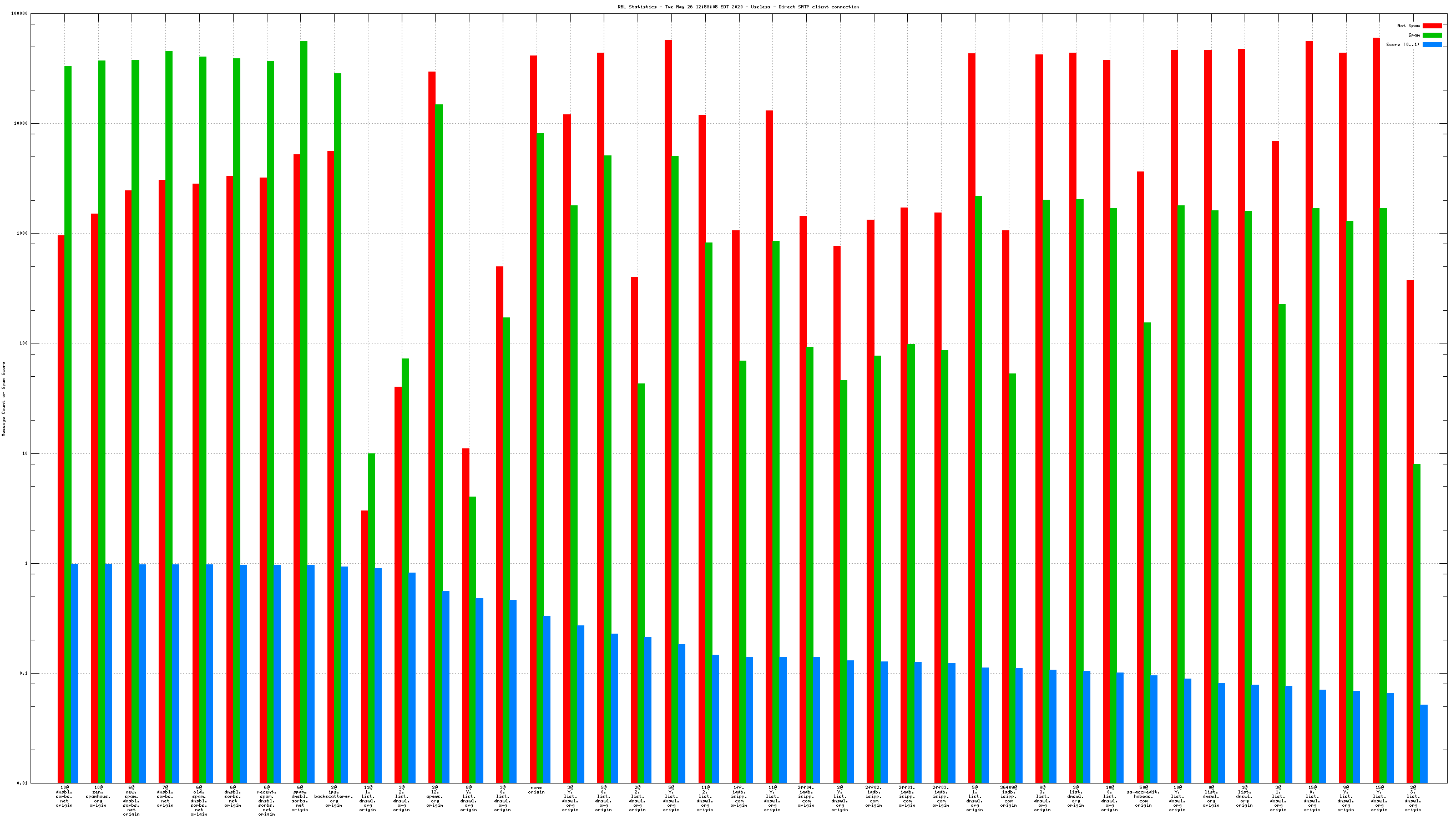This screenshot has width=1456, height=819.
Task: Click the none origin axis label
Action: 536,790
